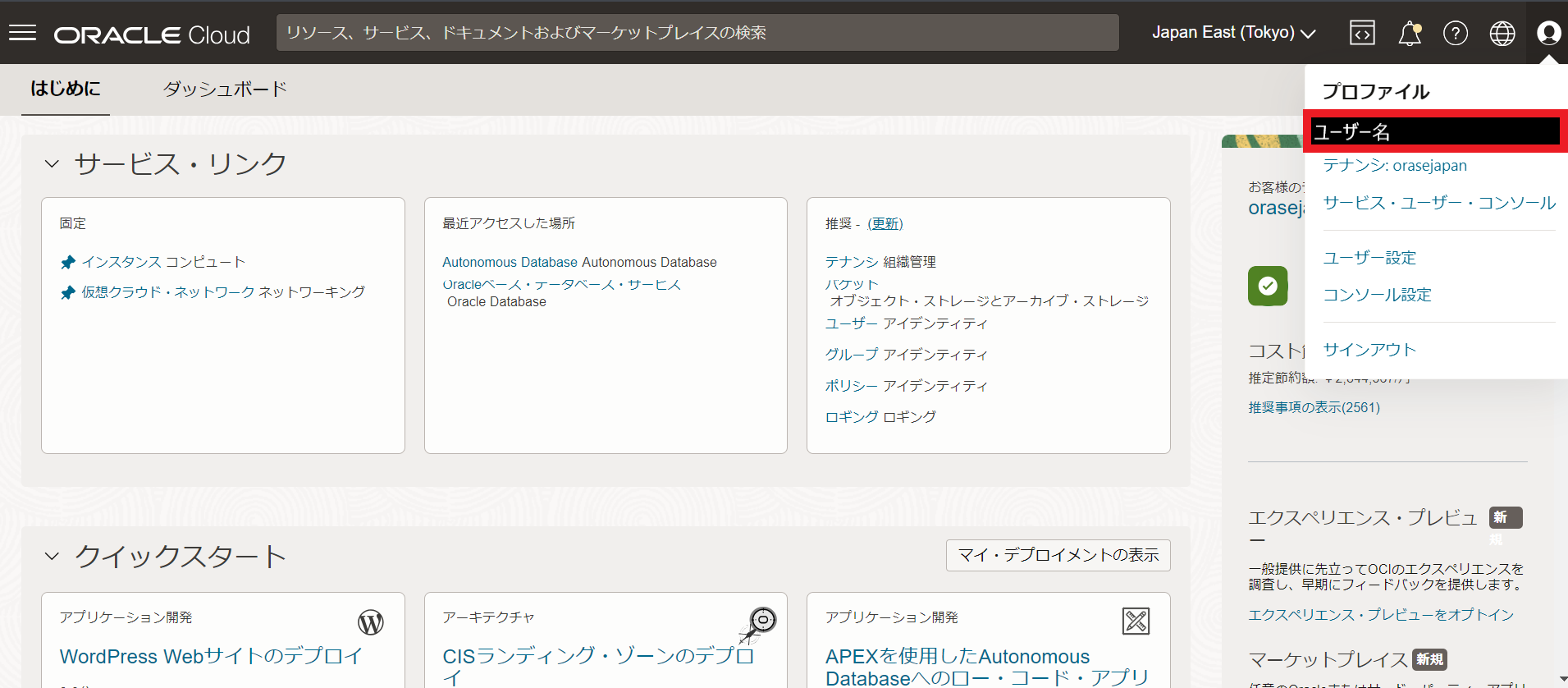Open the notifications bell
Image resolution: width=1568 pixels, height=688 pixels.
pyautogui.click(x=1410, y=33)
